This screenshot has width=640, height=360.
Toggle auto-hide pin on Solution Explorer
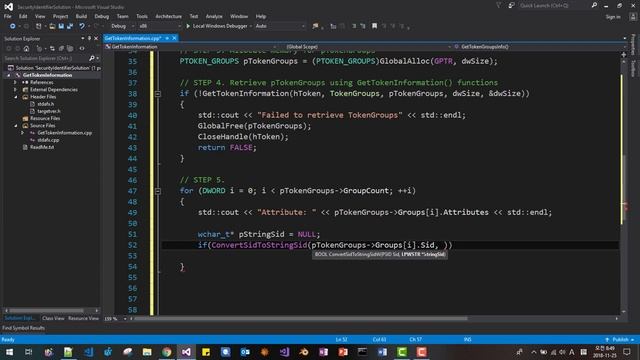89,38
